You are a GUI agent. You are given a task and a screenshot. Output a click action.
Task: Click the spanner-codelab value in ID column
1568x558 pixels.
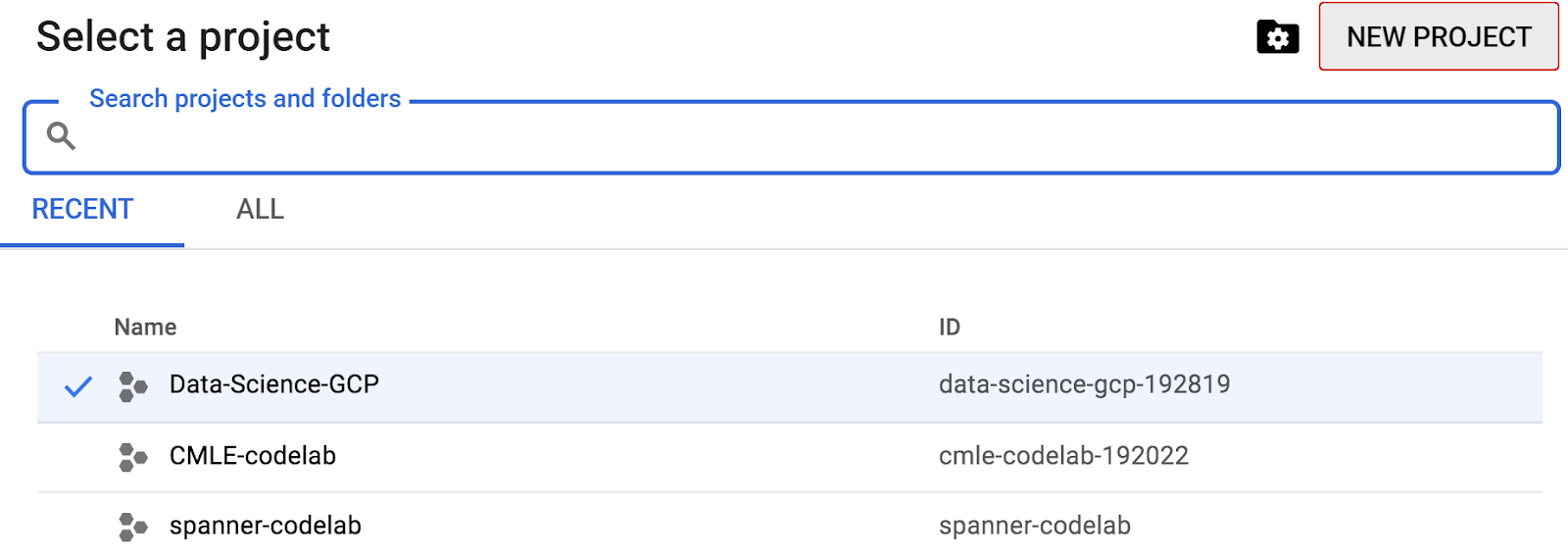point(1034,526)
